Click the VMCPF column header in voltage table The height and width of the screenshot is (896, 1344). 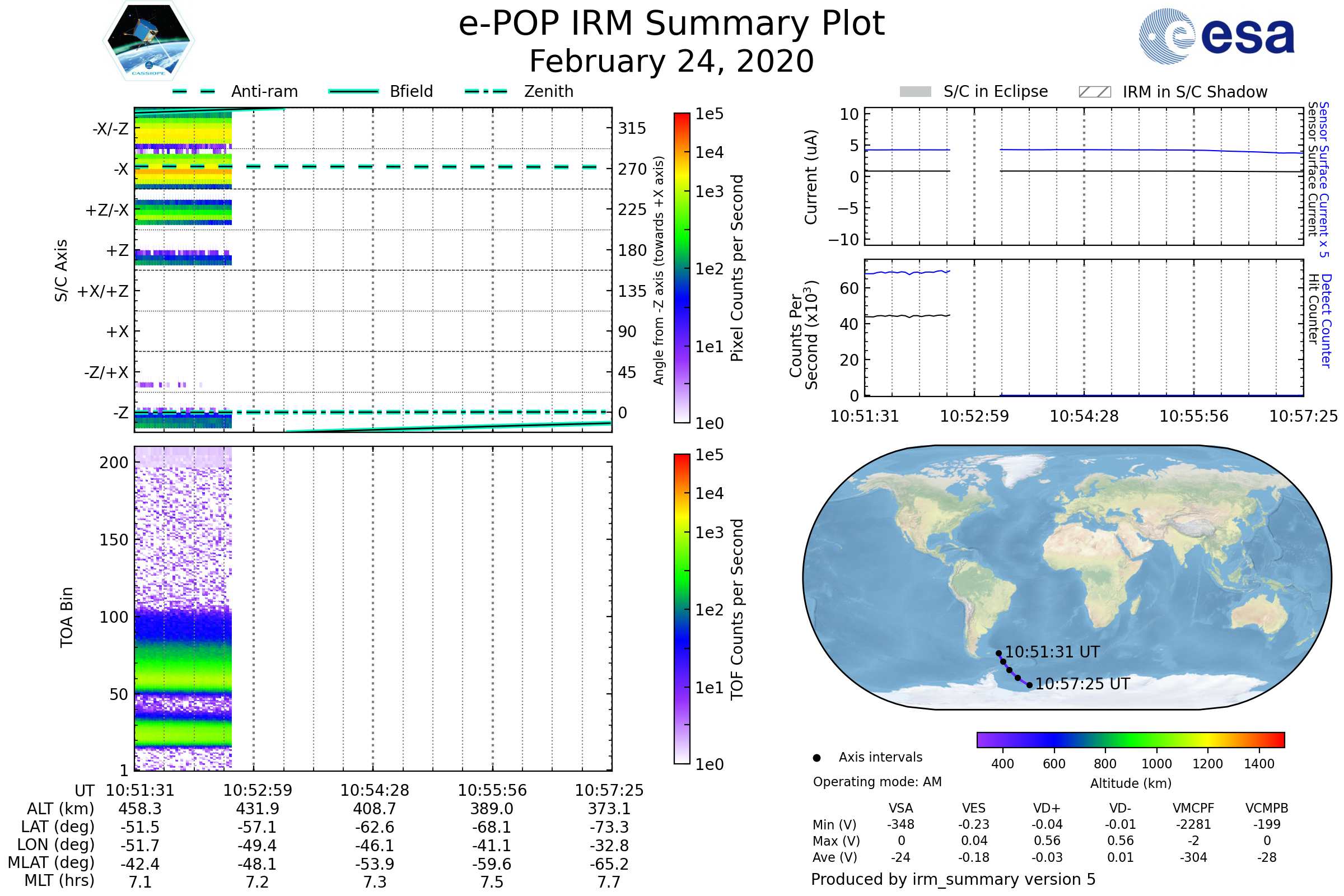[x=1193, y=809]
